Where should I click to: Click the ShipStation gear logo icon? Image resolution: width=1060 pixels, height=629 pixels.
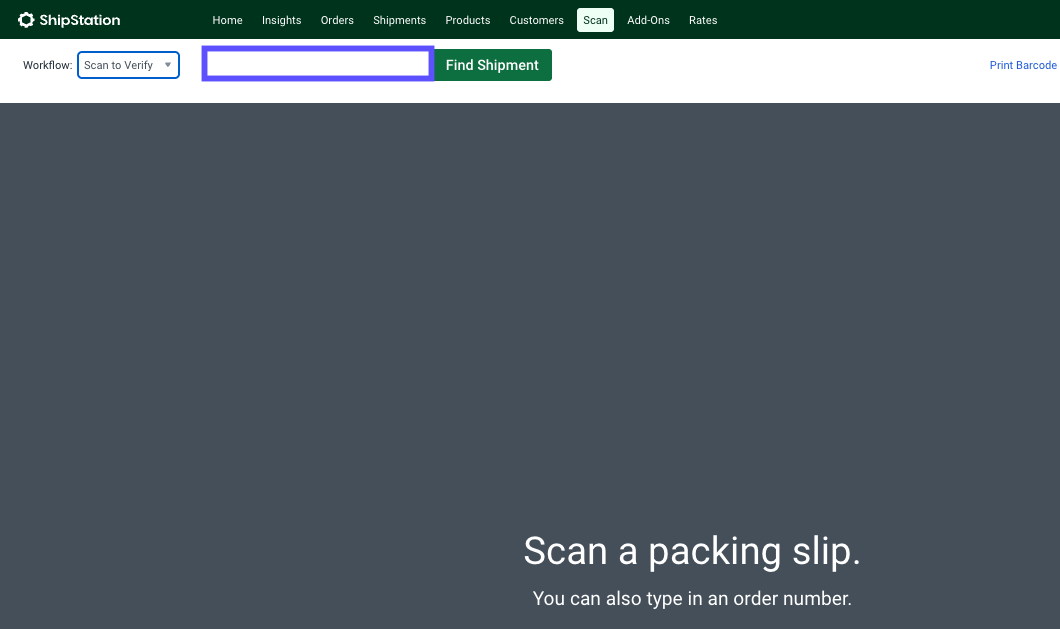pos(26,20)
